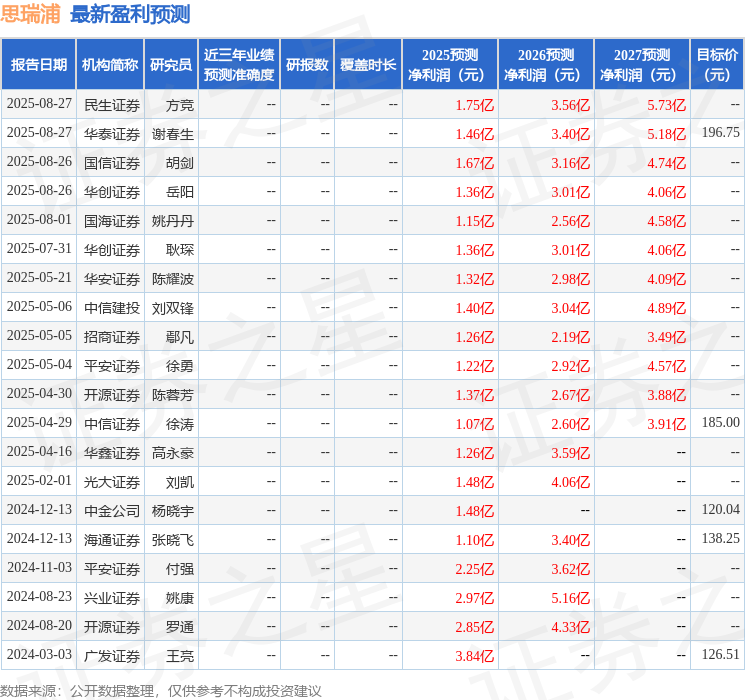Select the 华安证券 institution cell
Screen dimensions: 745x700
pos(112,279)
